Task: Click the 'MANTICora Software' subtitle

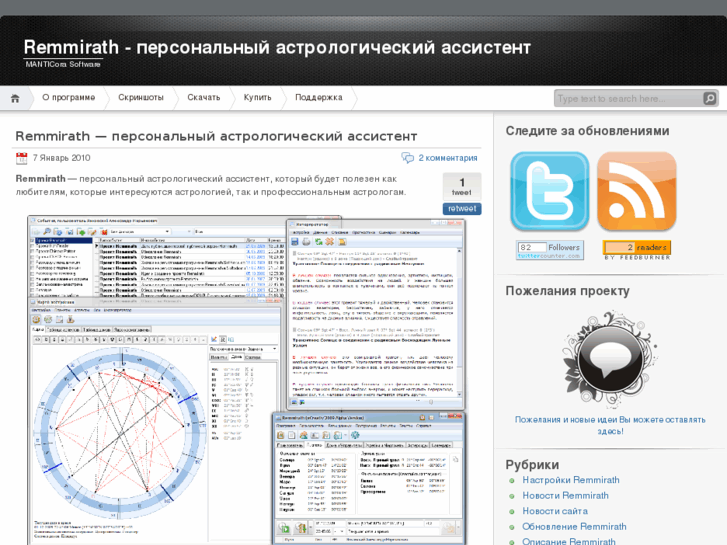Action: [x=63, y=64]
